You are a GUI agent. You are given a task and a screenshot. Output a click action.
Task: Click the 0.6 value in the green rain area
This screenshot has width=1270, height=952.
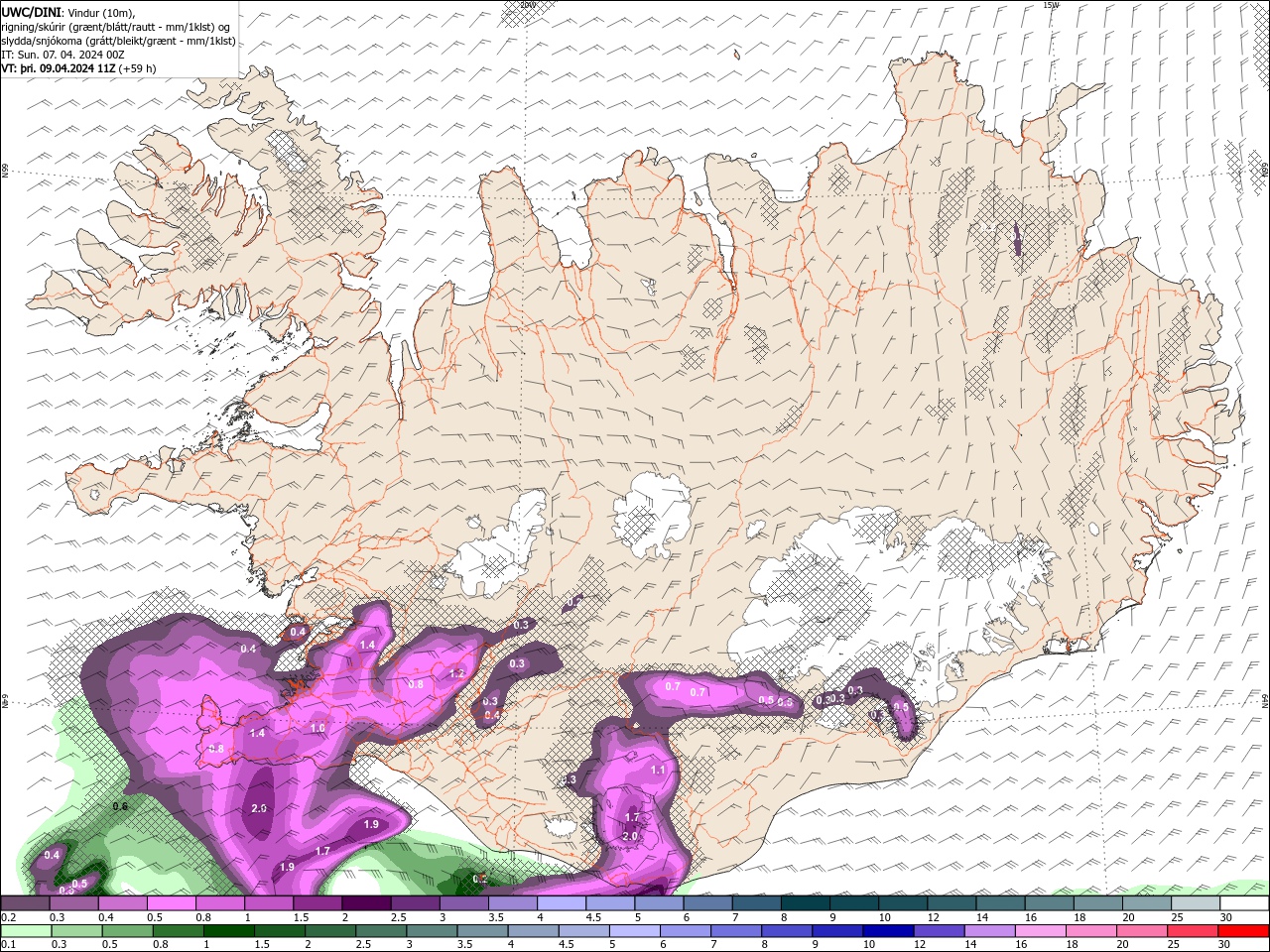(120, 806)
